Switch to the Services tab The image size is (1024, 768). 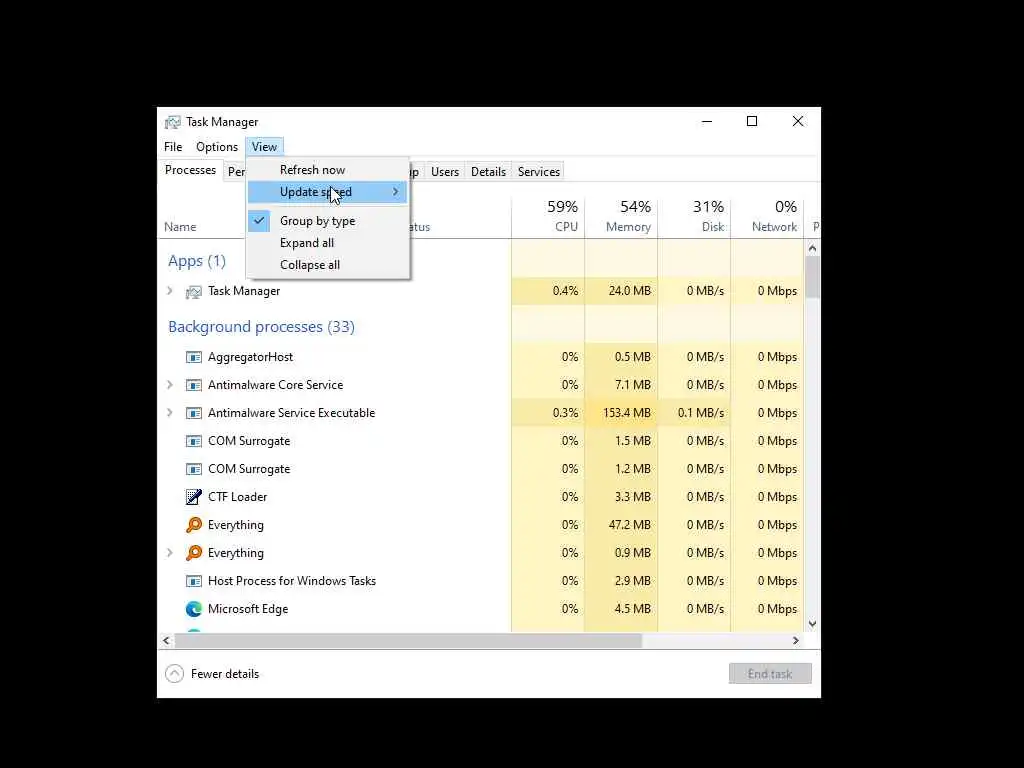[x=539, y=172]
